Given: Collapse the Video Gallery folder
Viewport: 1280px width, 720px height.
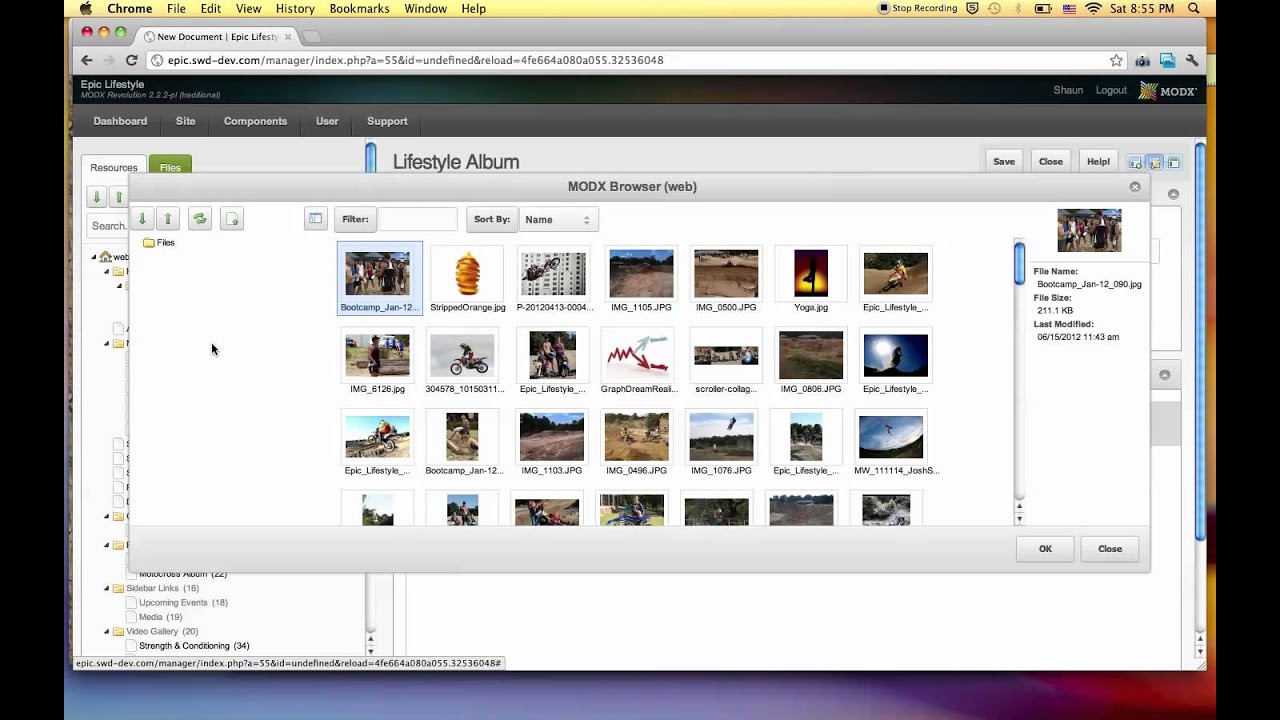Looking at the screenshot, I should pyautogui.click(x=107, y=631).
